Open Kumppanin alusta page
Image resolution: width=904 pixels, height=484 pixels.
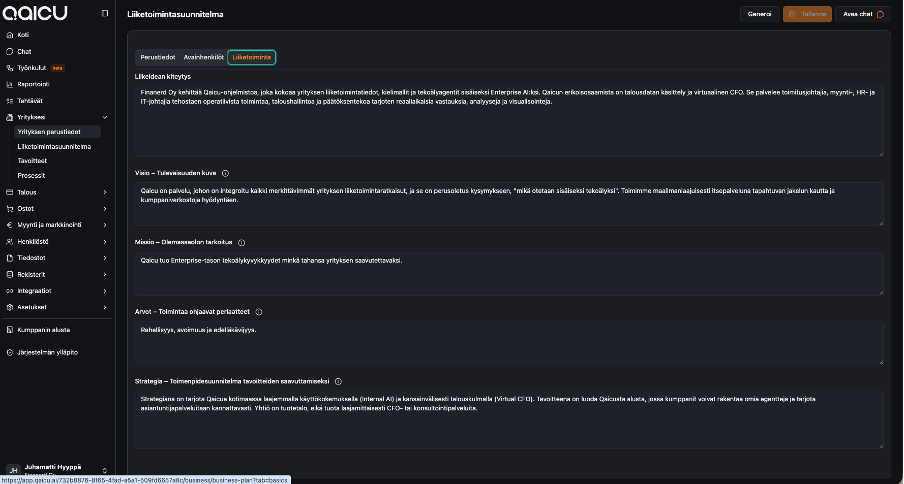[x=43, y=329]
